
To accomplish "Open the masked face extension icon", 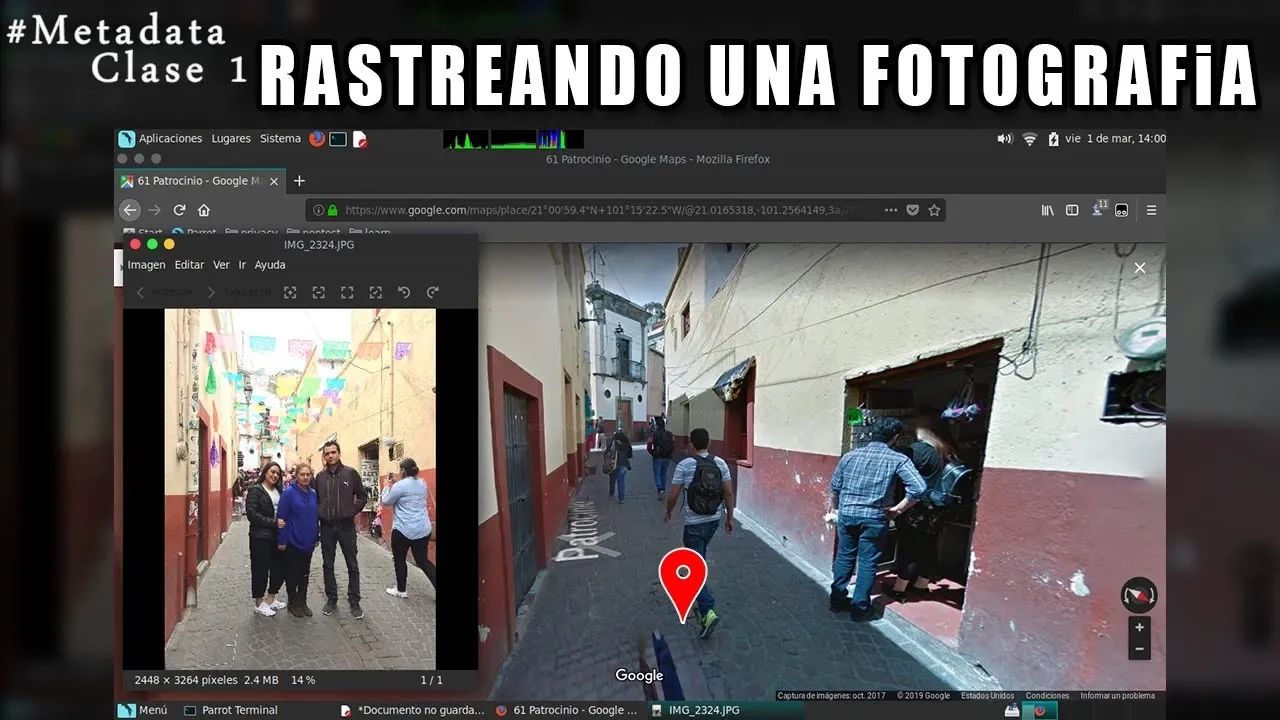I will [x=1122, y=210].
